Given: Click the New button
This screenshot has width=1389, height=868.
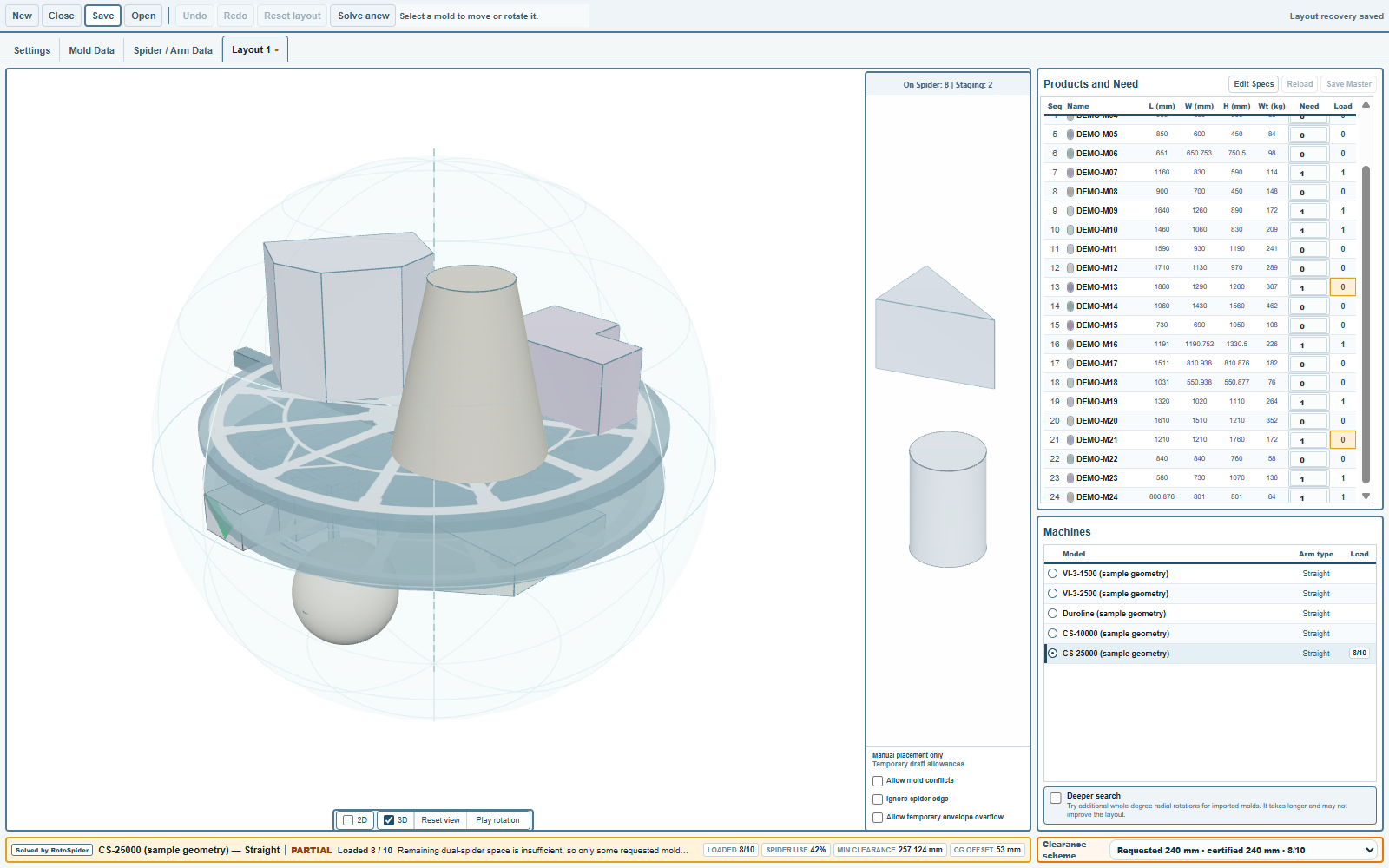Looking at the screenshot, I should click(23, 16).
